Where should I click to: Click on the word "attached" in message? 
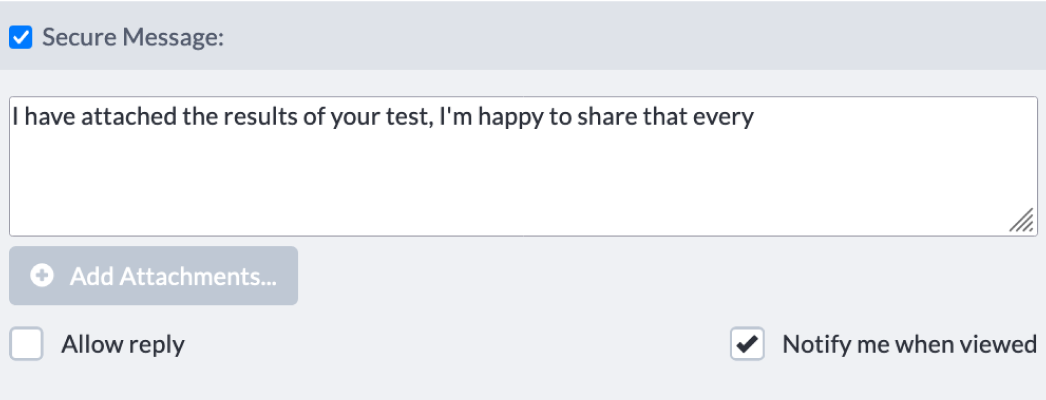(121, 117)
